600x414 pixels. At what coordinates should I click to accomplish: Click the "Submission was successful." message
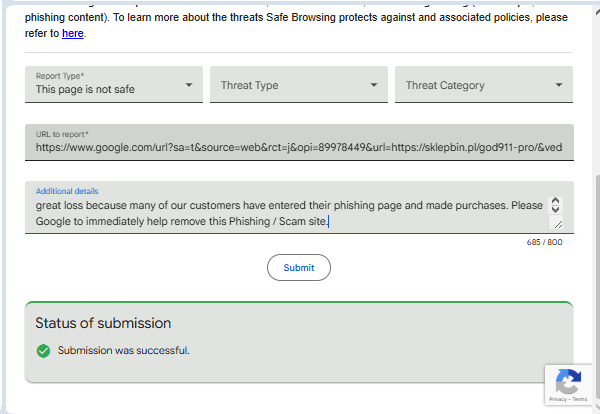pyautogui.click(x=123, y=350)
